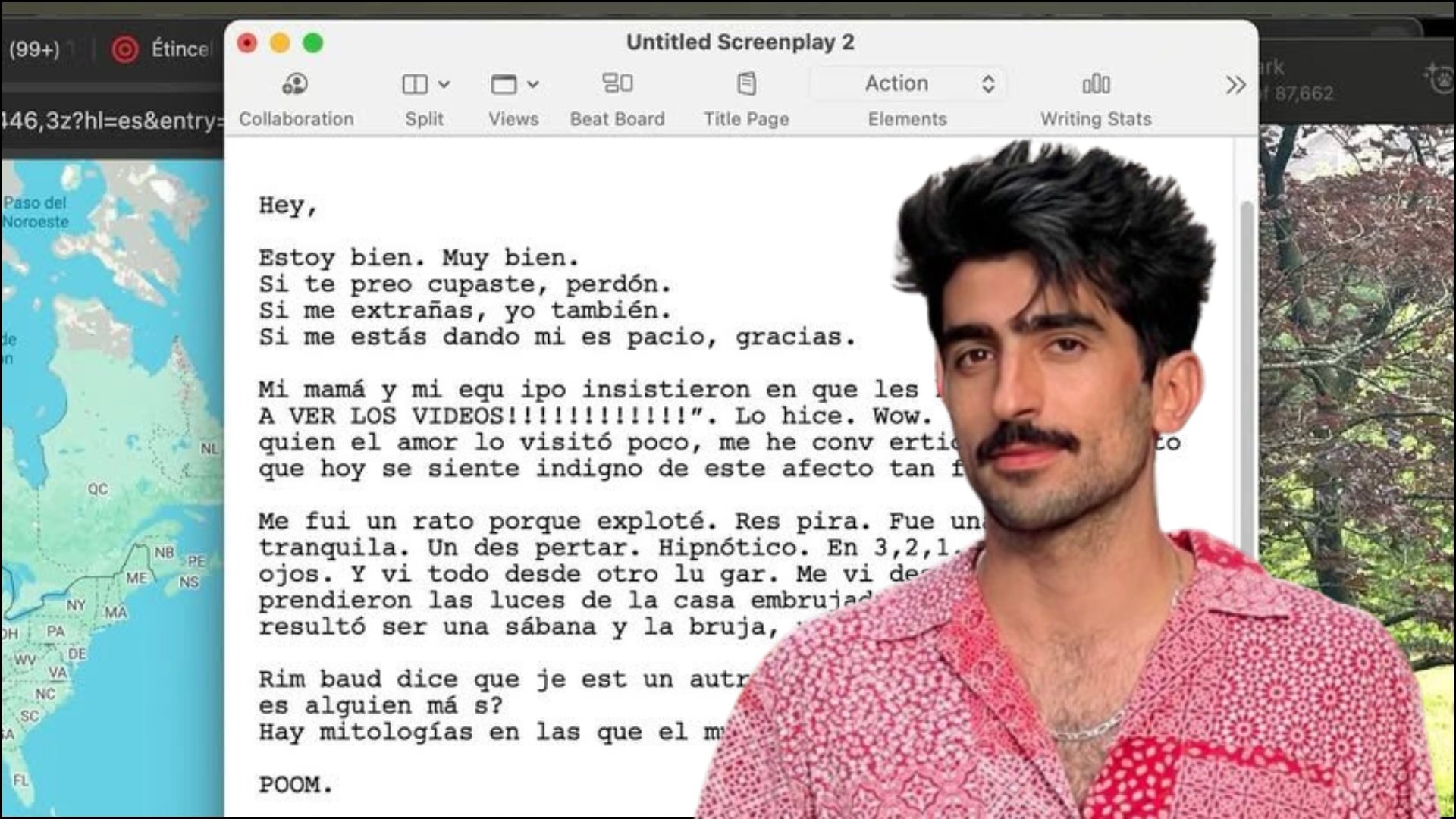Open Writing Stats bar chart icon
Image resolution: width=1456 pixels, height=819 pixels.
pyautogui.click(x=1096, y=83)
